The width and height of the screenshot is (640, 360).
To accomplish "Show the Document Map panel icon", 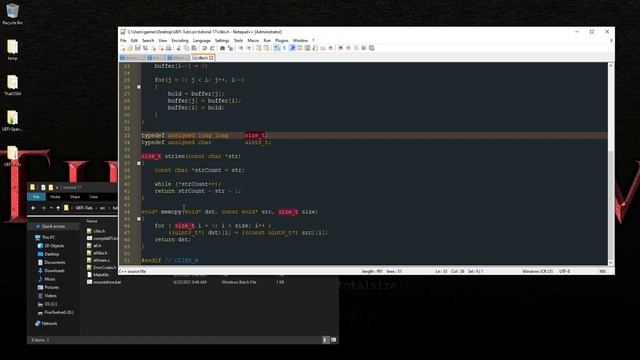I will coord(307,48).
